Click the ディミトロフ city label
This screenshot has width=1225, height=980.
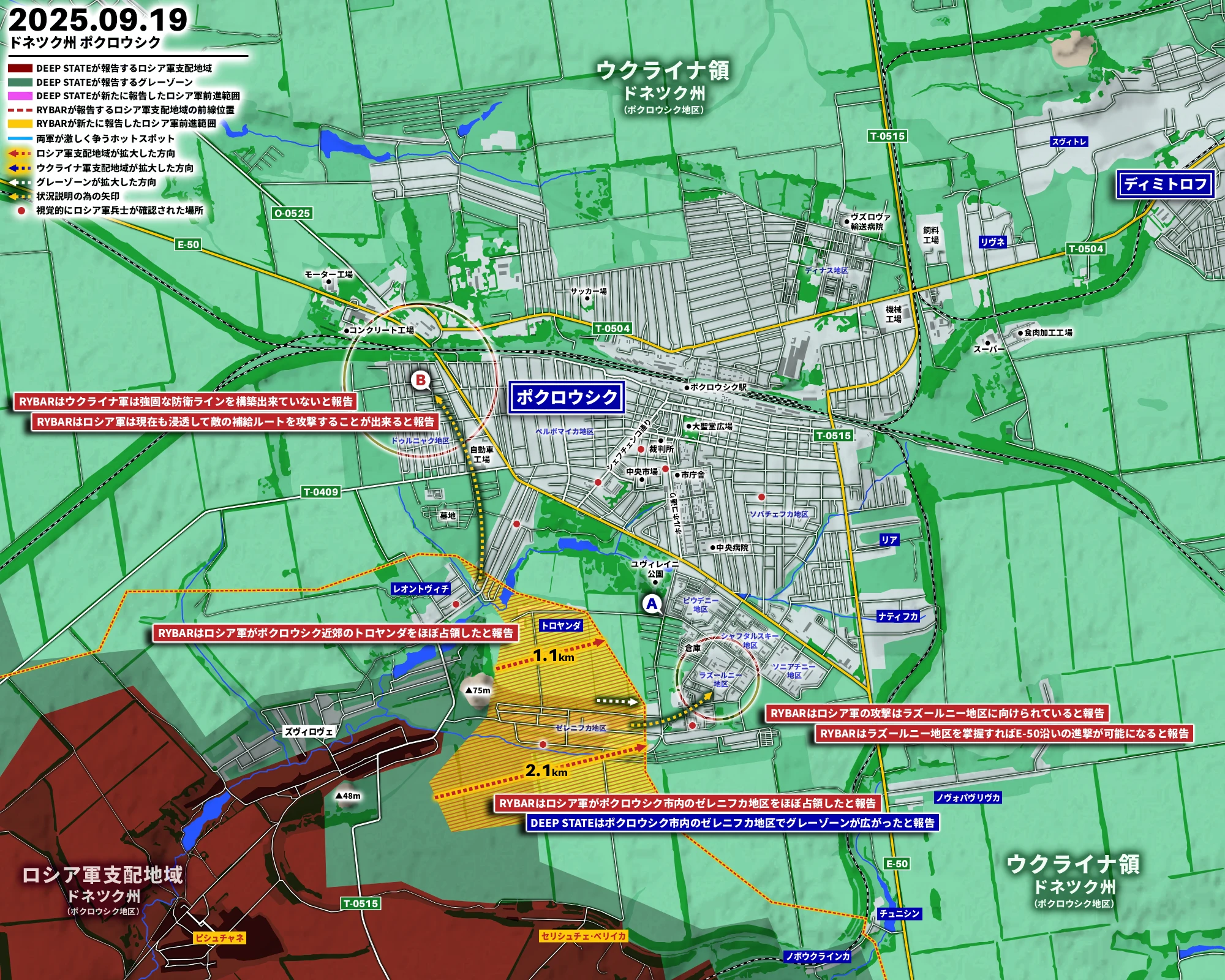tap(1165, 184)
